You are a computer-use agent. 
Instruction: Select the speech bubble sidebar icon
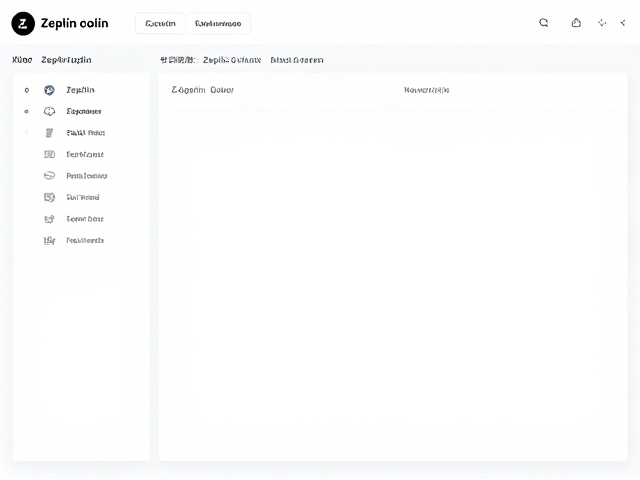click(49, 111)
